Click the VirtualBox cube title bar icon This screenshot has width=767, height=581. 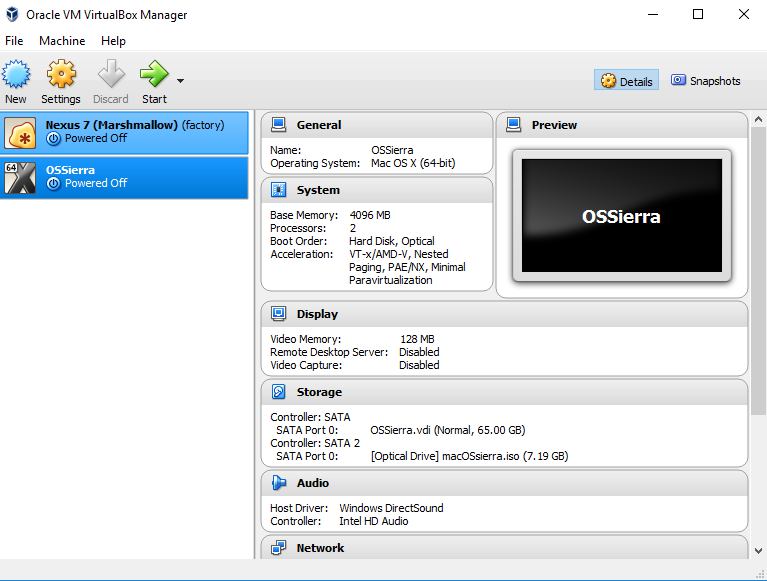pyautogui.click(x=12, y=14)
